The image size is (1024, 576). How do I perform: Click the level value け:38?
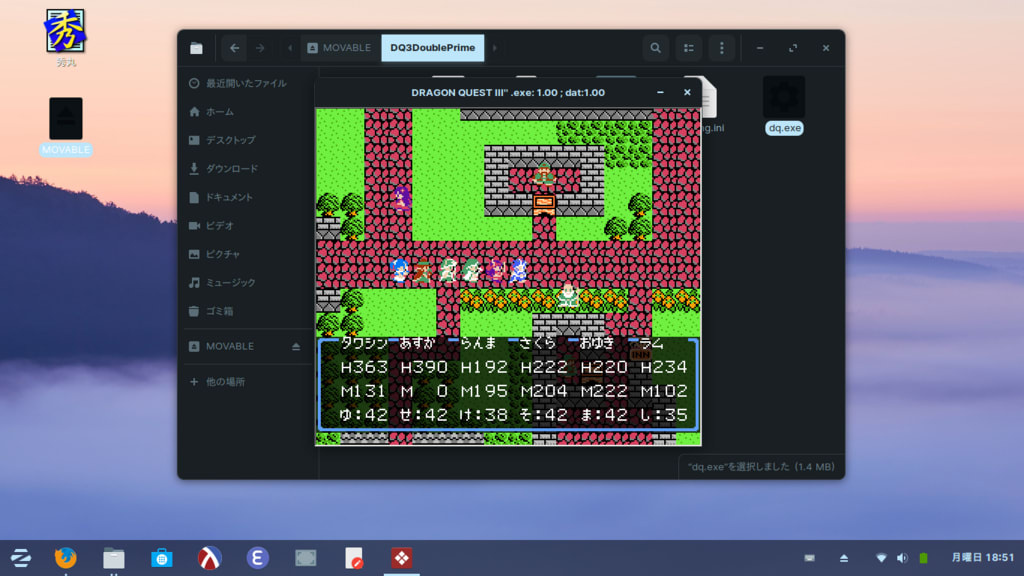click(484, 415)
